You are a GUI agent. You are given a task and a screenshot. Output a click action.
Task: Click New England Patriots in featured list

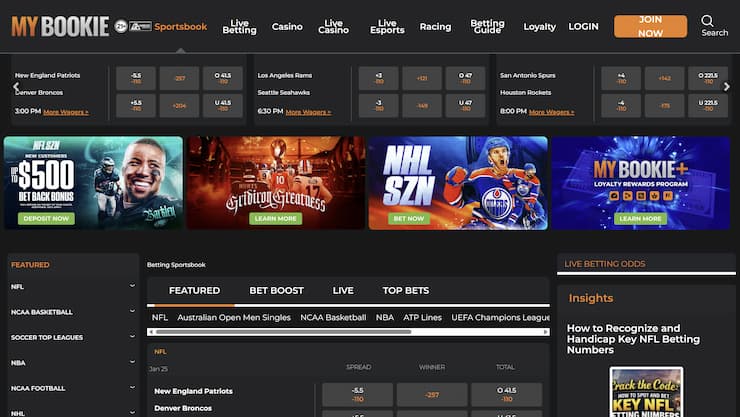(193, 391)
